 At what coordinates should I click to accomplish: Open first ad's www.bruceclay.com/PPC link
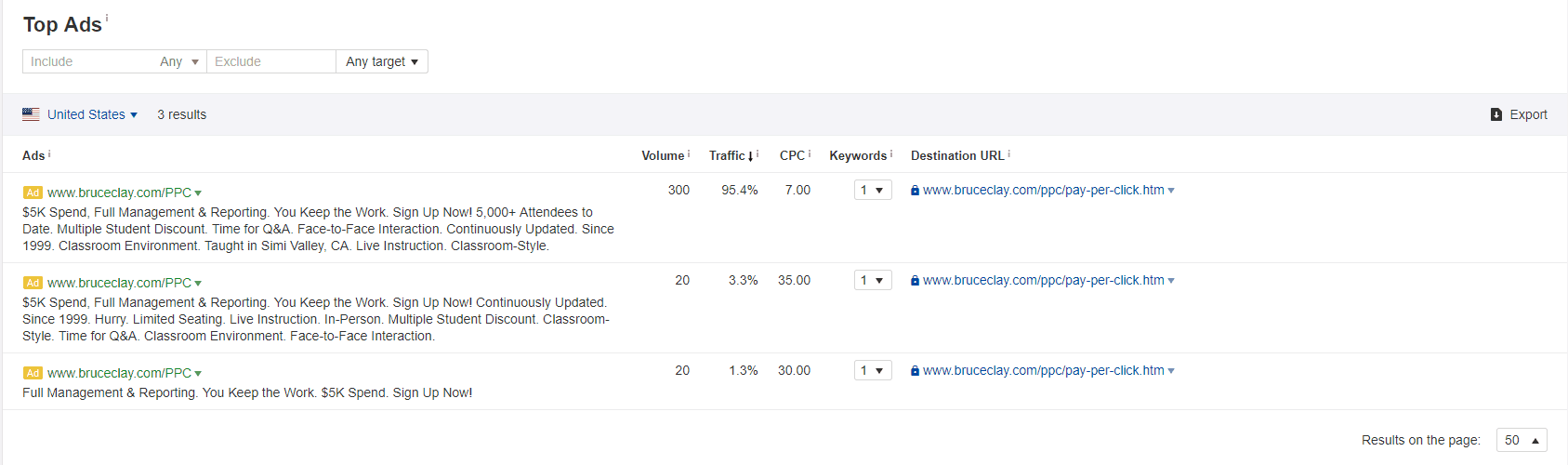(119, 193)
